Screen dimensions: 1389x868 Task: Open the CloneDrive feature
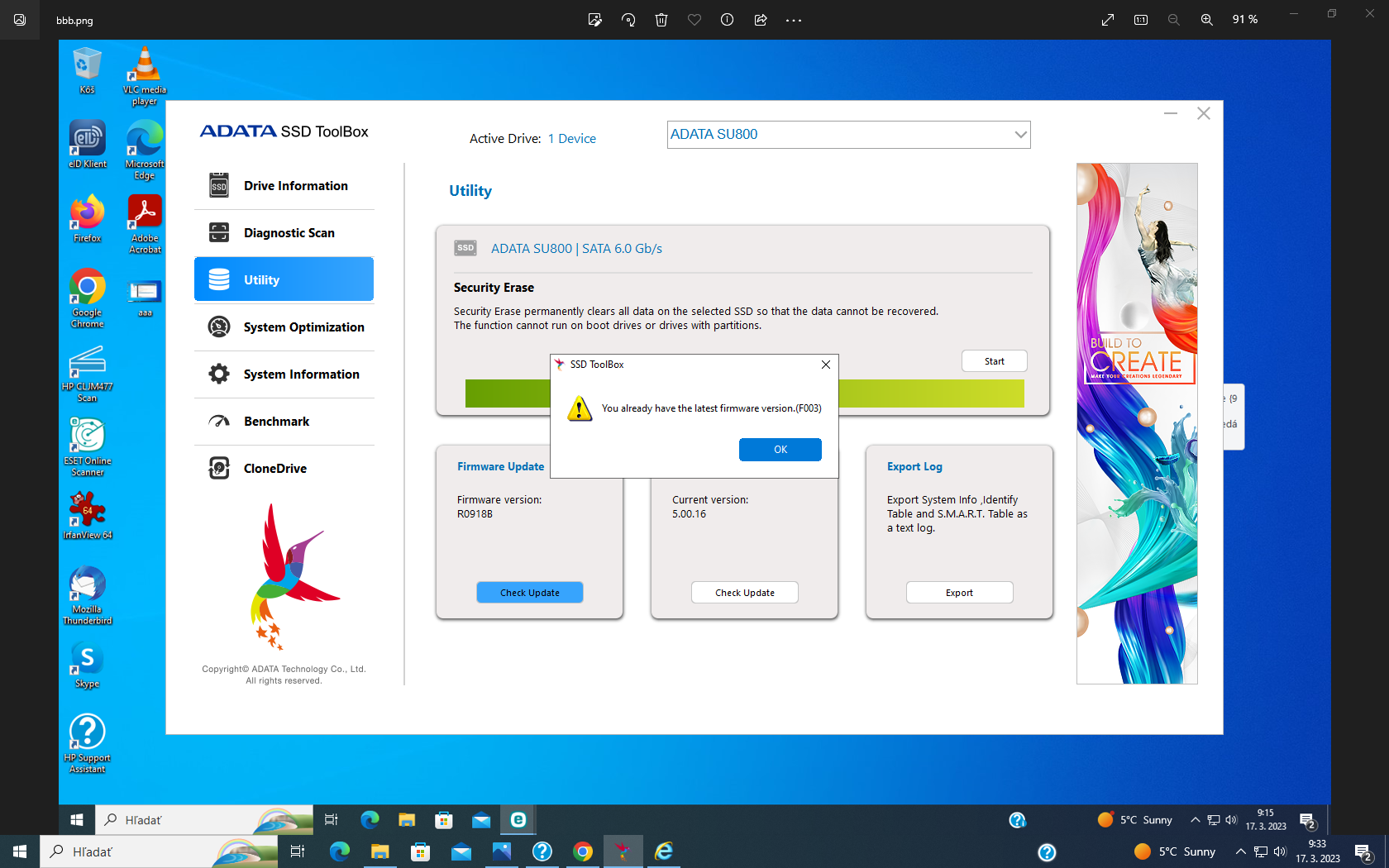pos(273,468)
